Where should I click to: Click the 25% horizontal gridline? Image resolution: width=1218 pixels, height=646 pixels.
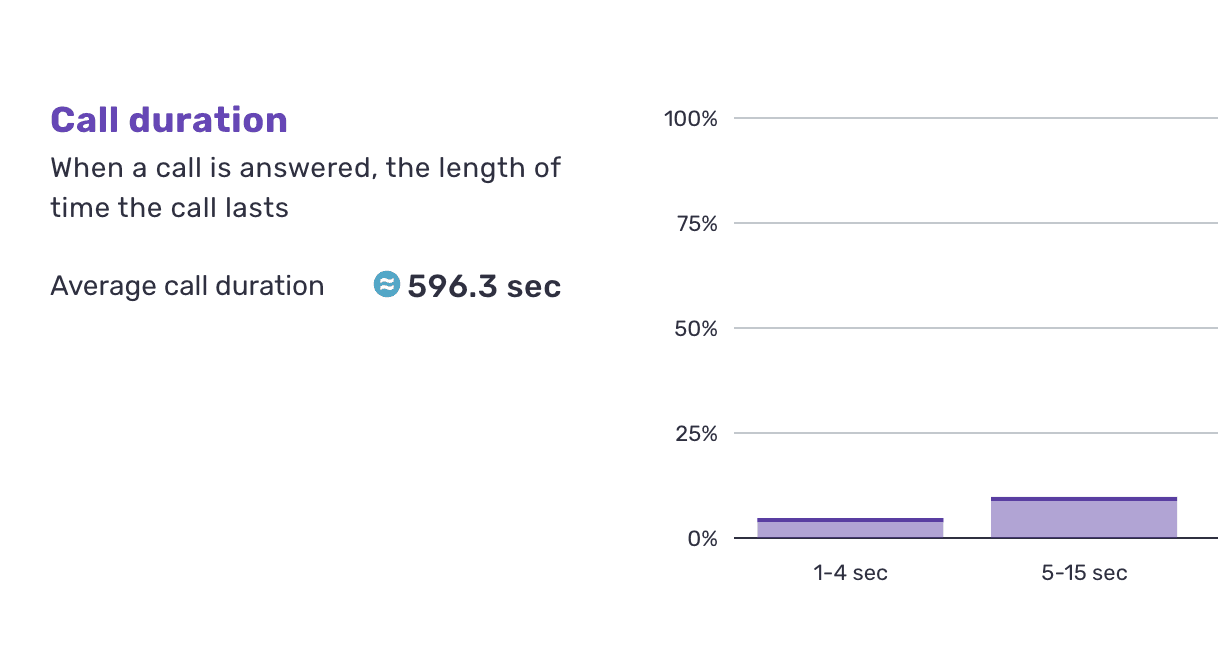(976, 433)
